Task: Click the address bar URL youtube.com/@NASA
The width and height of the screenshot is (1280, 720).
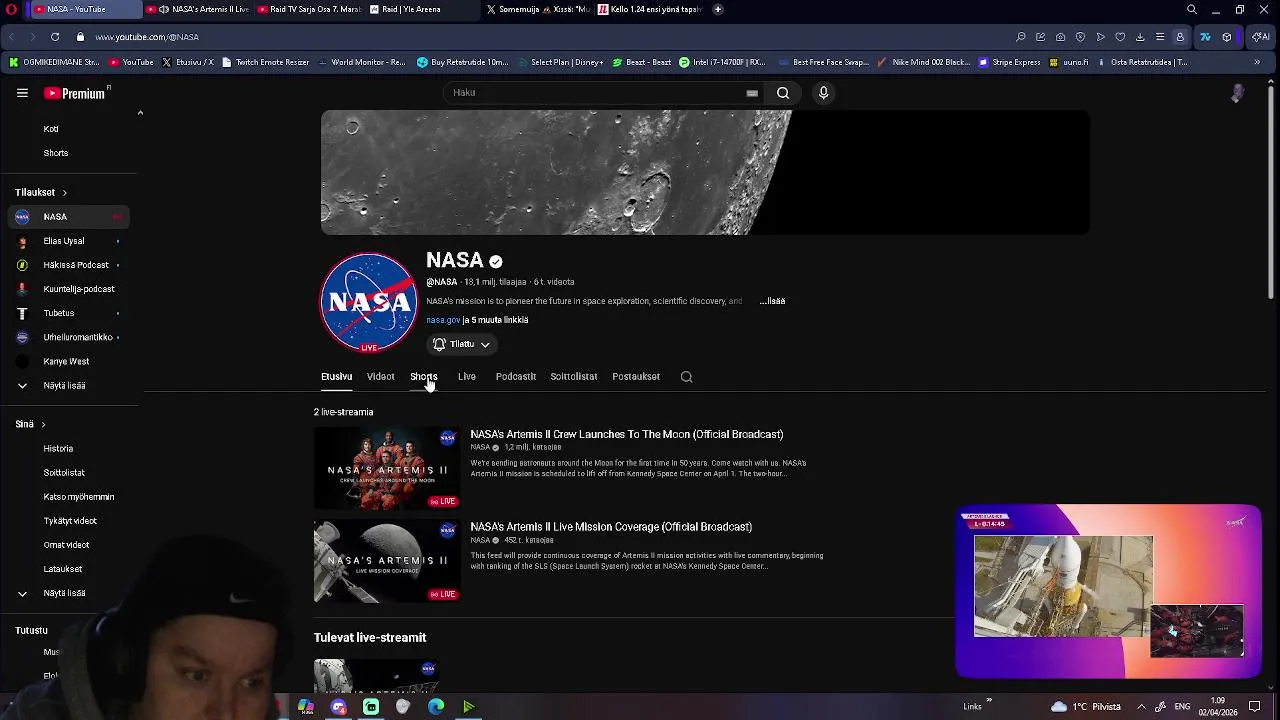Action: click(147, 37)
